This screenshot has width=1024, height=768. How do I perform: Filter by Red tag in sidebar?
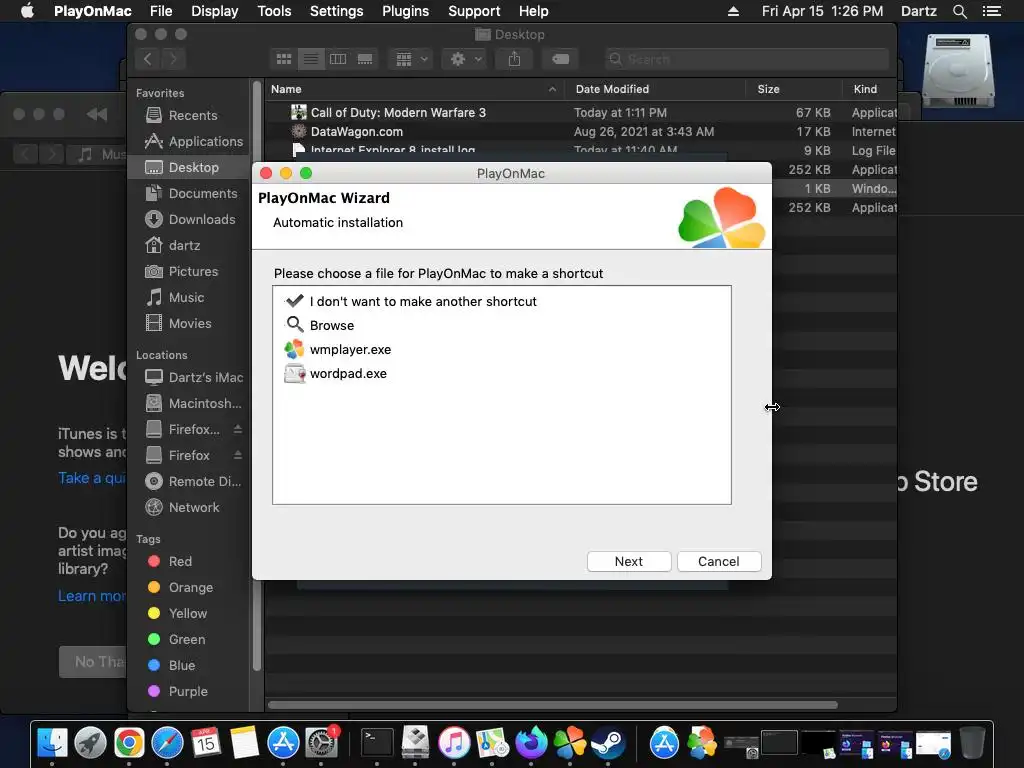(188, 562)
